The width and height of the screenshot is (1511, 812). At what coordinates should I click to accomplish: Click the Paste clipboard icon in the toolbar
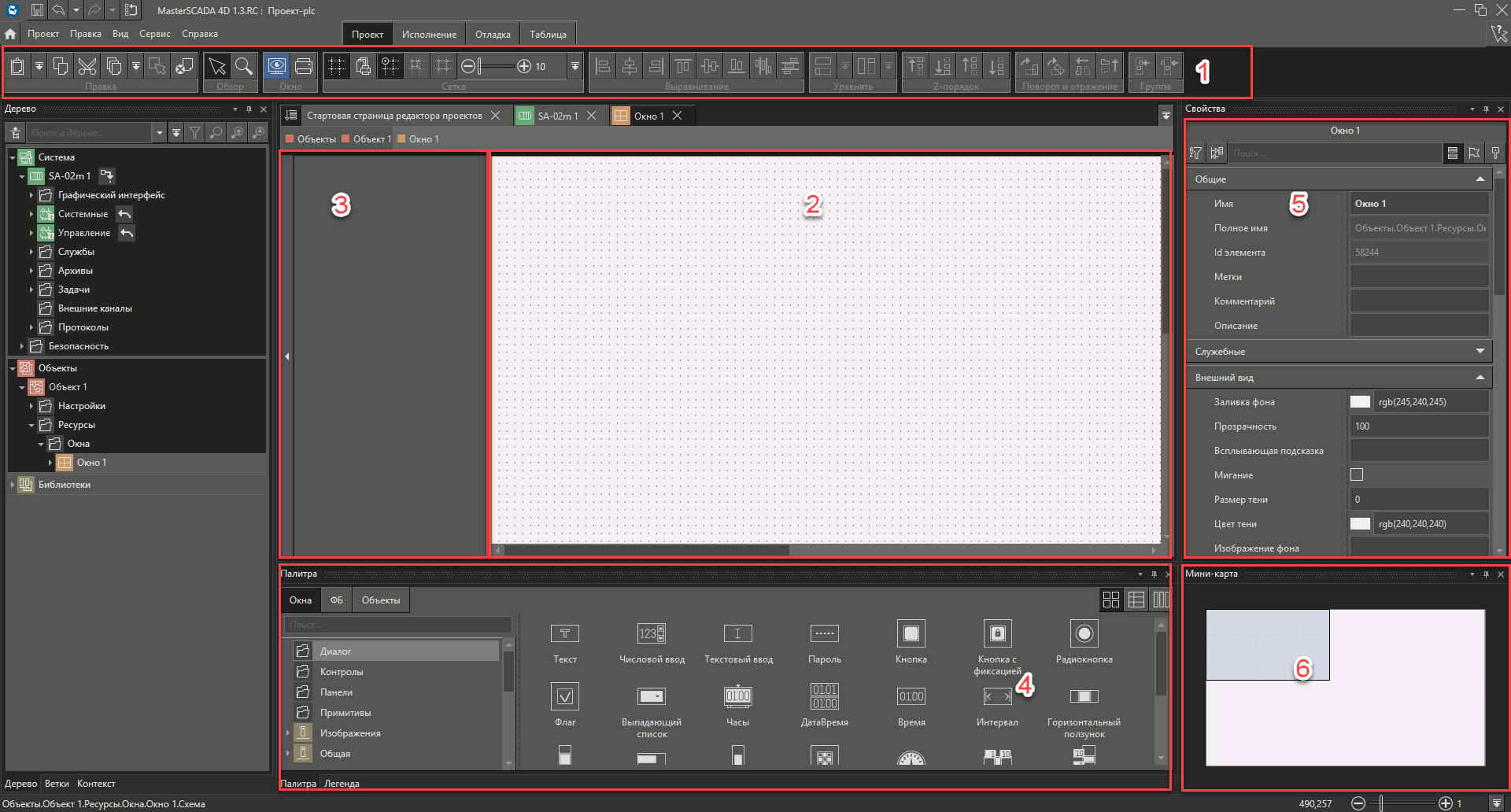[17, 66]
